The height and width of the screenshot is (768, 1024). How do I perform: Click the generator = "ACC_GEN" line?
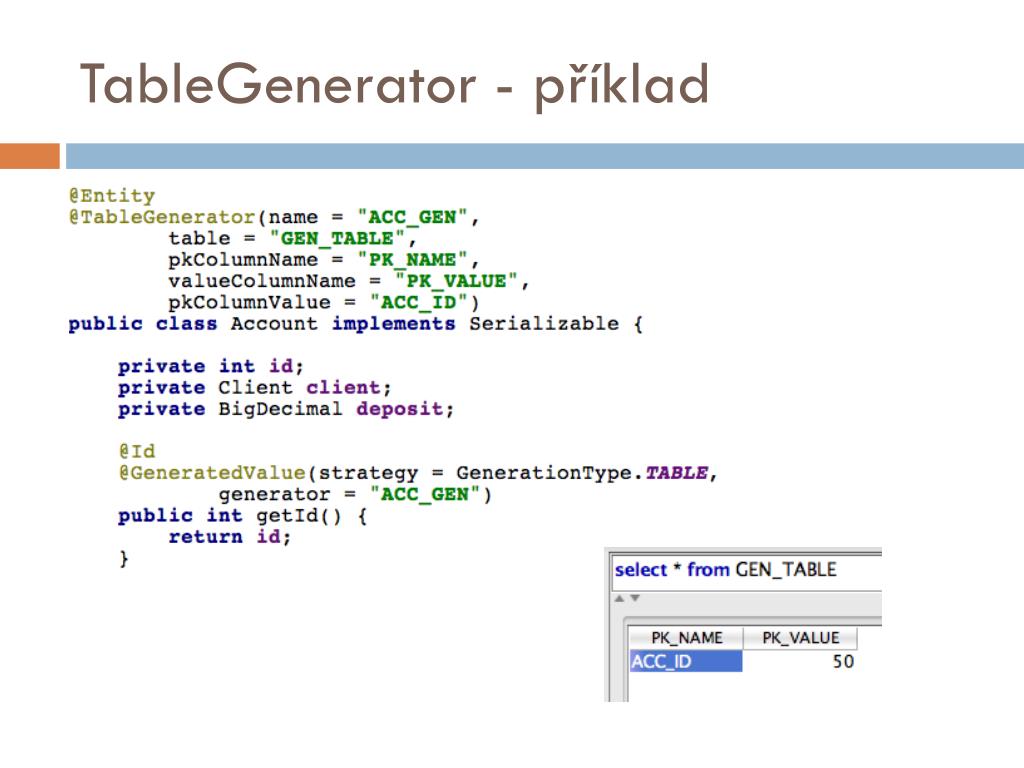pyautogui.click(x=355, y=494)
